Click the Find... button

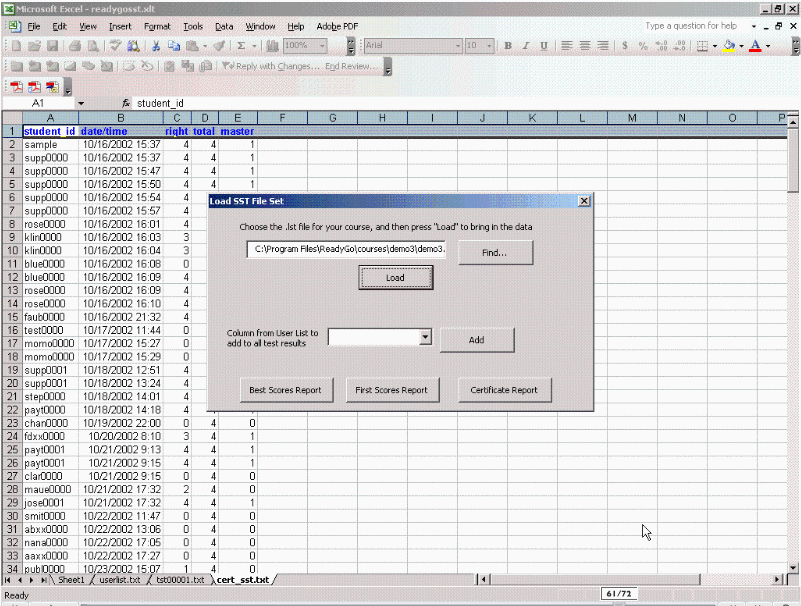pos(495,252)
